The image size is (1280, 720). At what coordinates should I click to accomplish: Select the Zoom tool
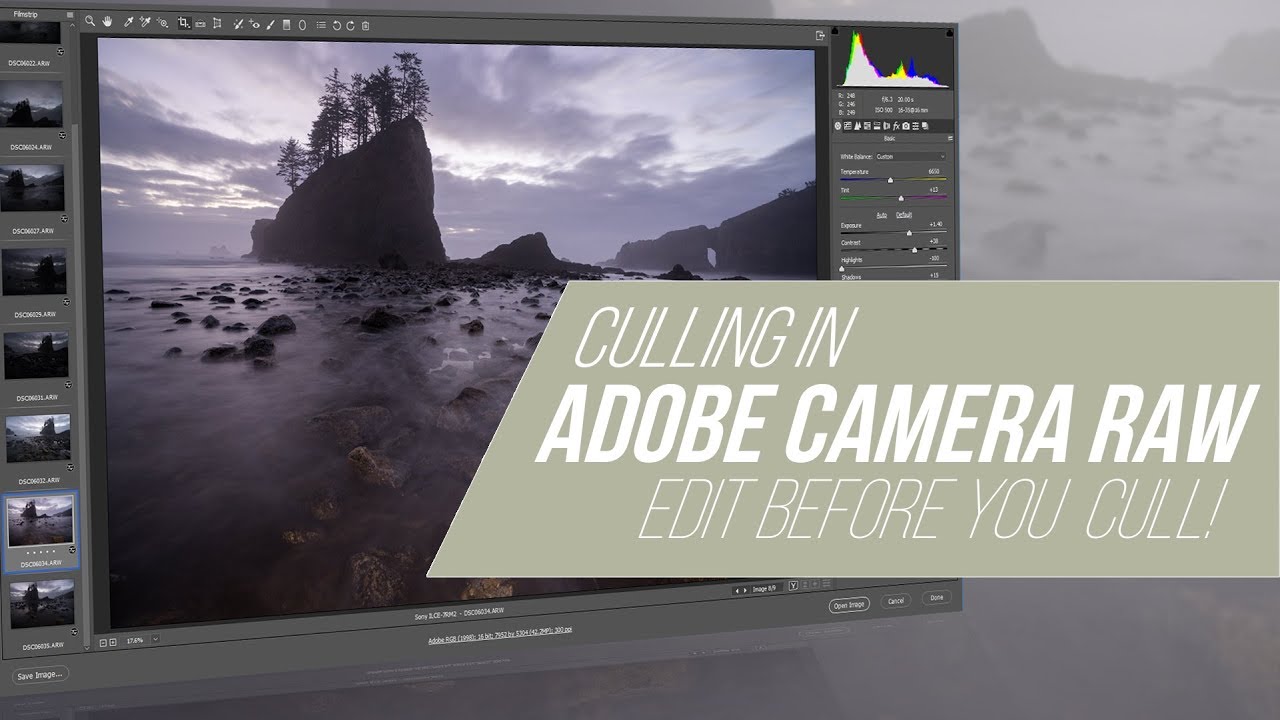(x=90, y=21)
